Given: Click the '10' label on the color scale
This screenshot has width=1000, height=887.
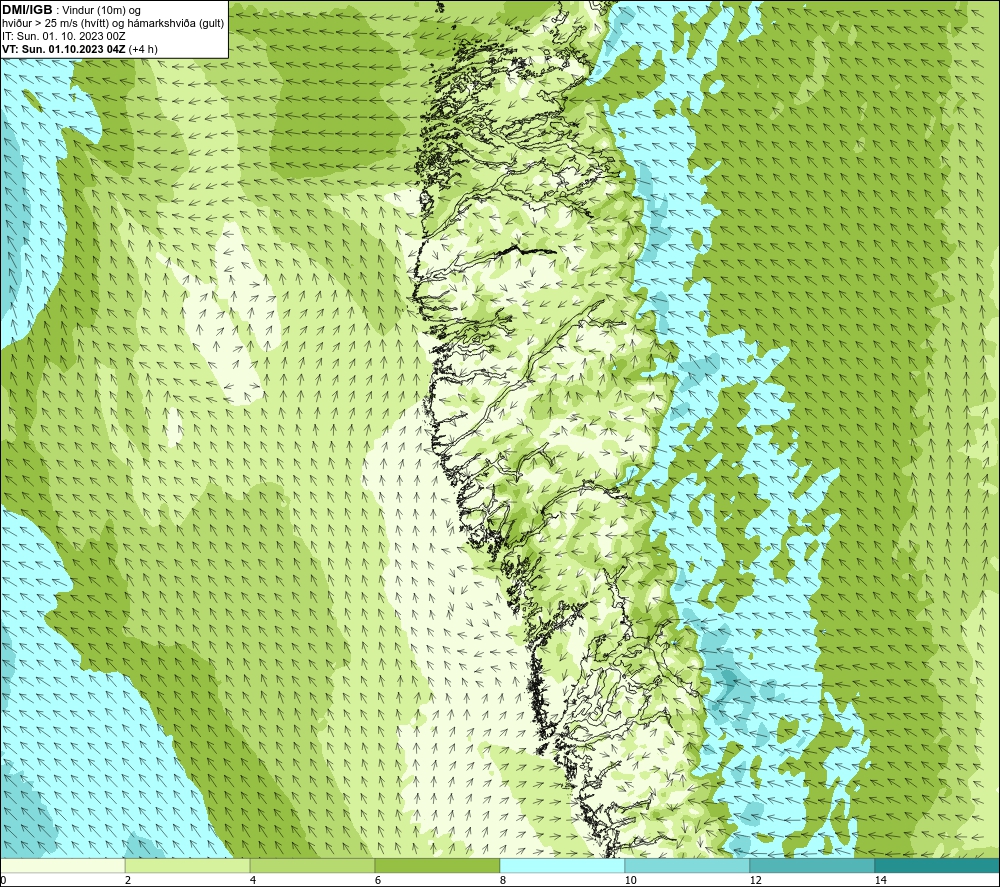Looking at the screenshot, I should click(630, 880).
